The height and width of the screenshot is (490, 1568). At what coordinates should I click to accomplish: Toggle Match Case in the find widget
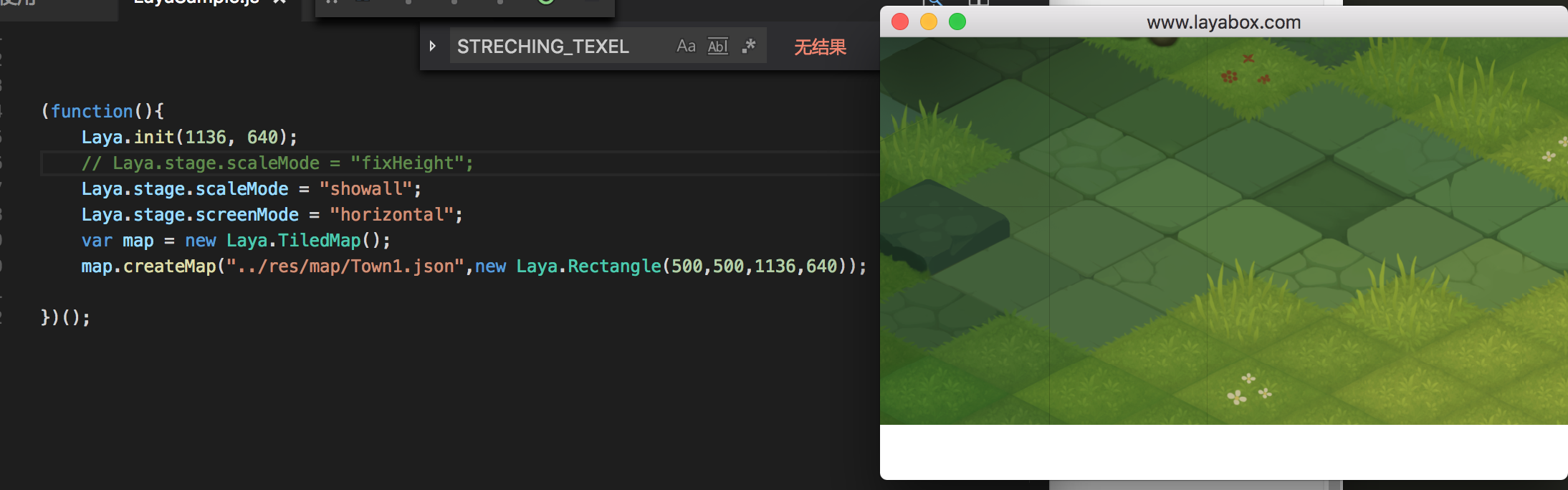[686, 46]
